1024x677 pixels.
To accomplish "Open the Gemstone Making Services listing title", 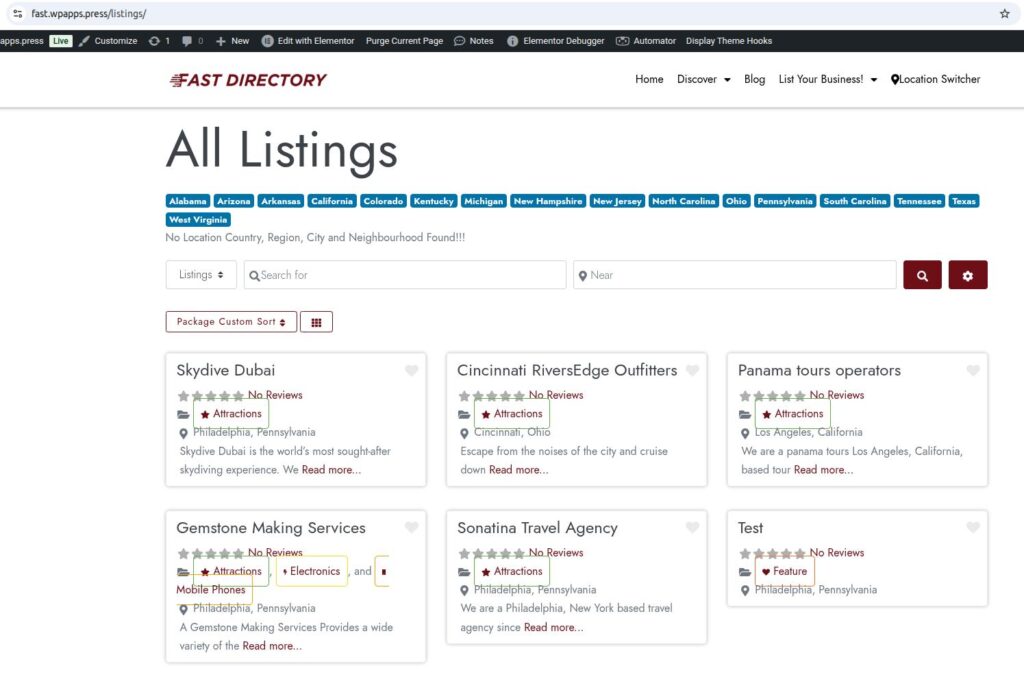I will pos(271,528).
